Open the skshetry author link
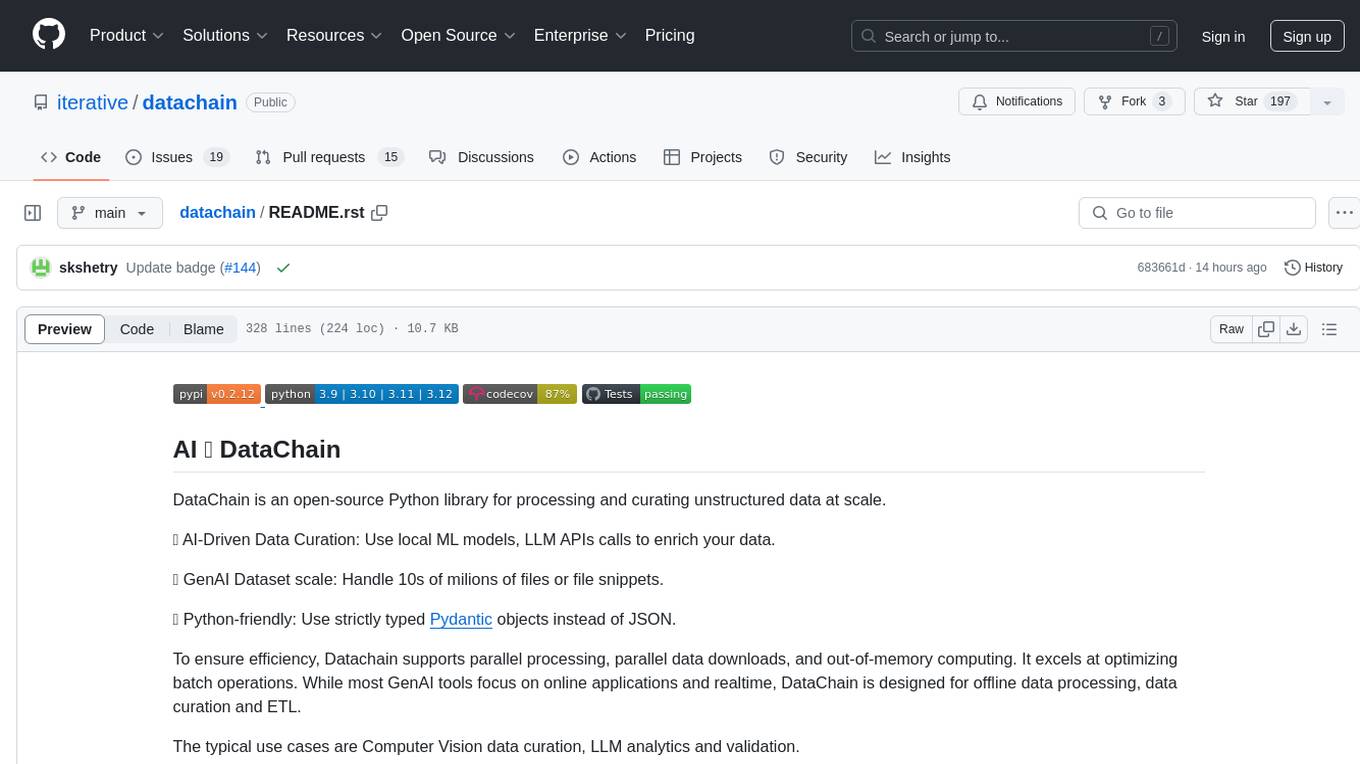The width and height of the screenshot is (1360, 764). point(89,268)
